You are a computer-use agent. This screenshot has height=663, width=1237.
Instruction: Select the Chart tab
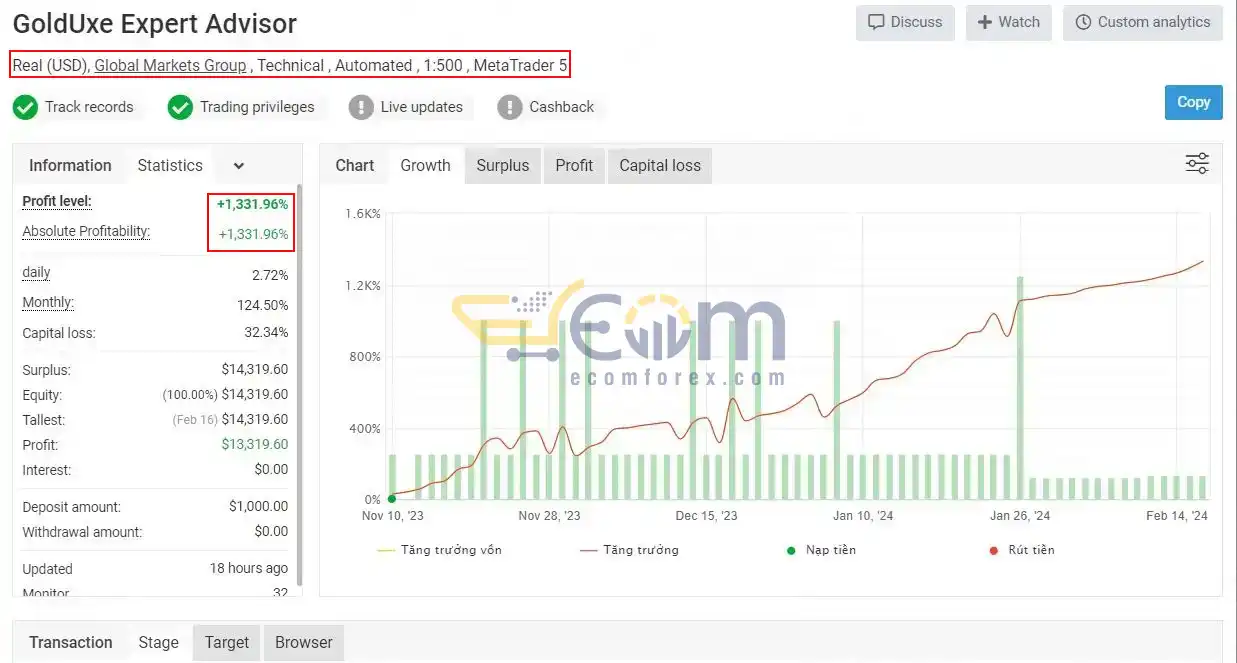pos(355,166)
